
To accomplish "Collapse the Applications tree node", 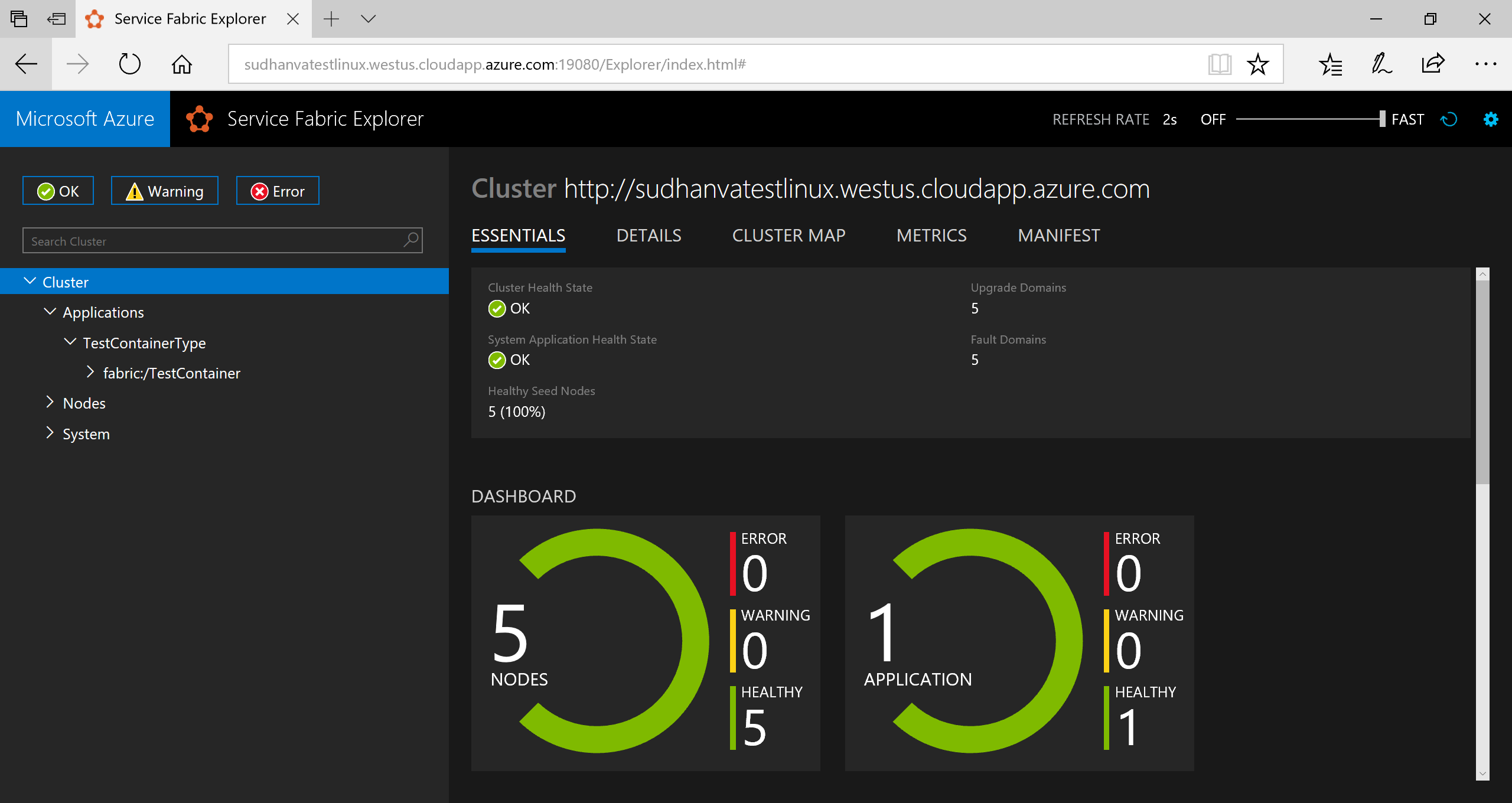I will tap(50, 312).
